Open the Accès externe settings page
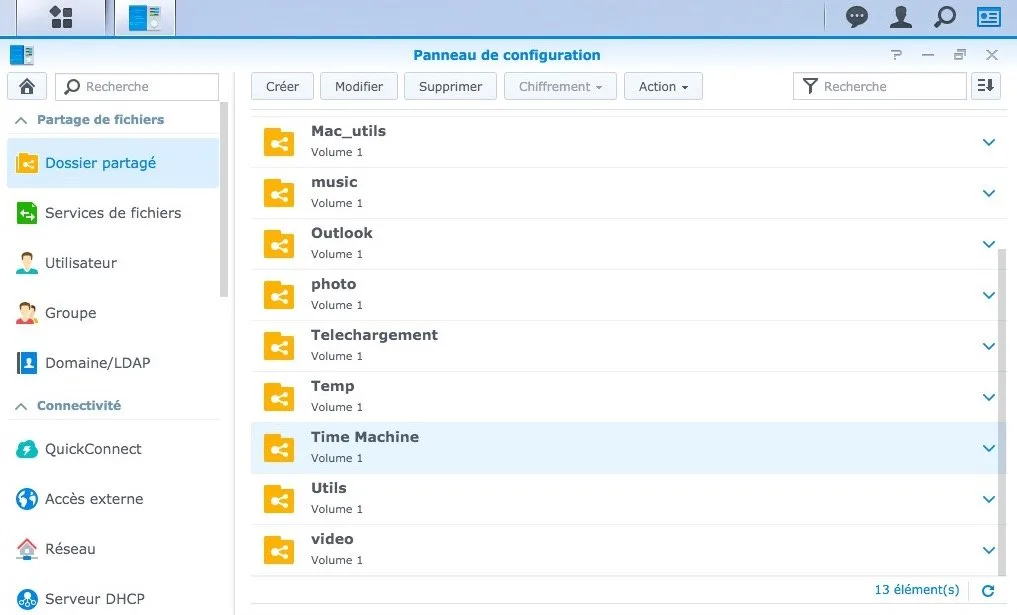The height and width of the screenshot is (615, 1017). [113, 499]
